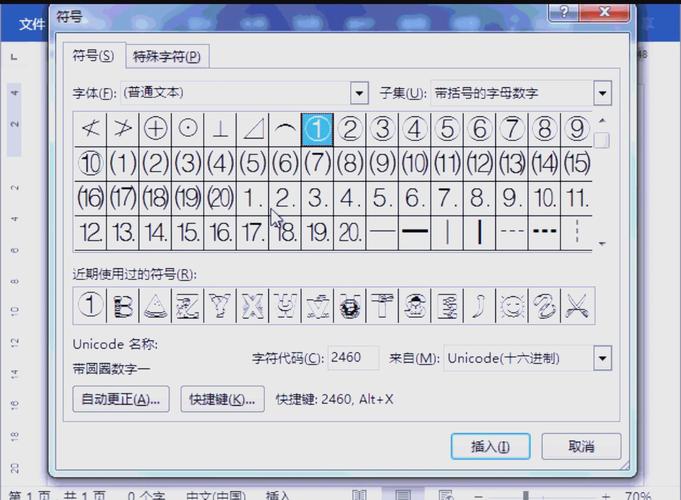Image resolution: width=681 pixels, height=500 pixels.
Task: Select the circled number 1 symbol in grid
Action: pyautogui.click(x=317, y=129)
